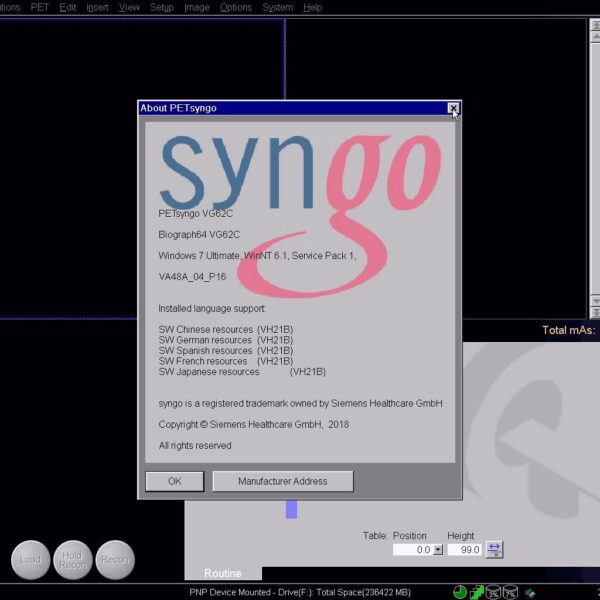Click 'SW German resources' line
The height and width of the screenshot is (600, 600).
pos(226,340)
